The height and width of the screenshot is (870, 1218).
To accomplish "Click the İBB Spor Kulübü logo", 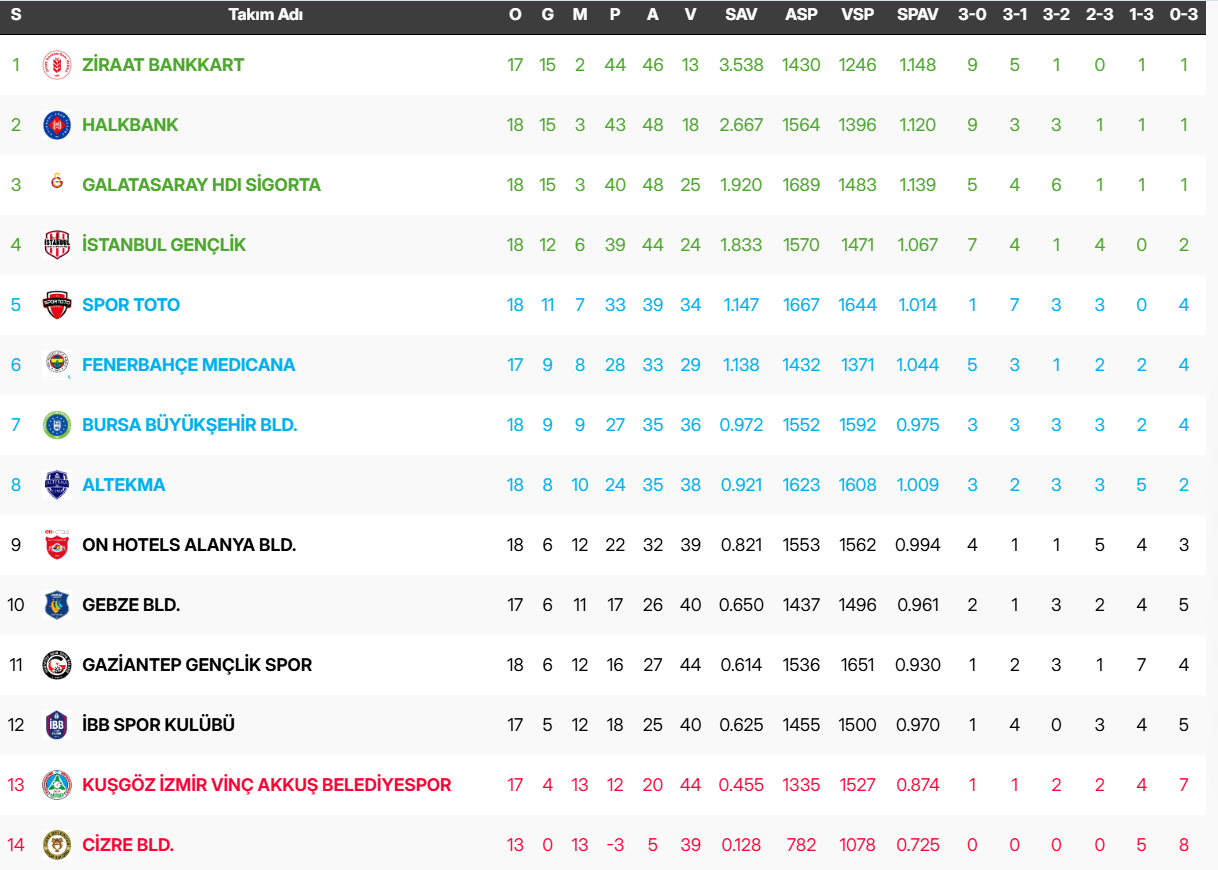I will pyautogui.click(x=57, y=725).
